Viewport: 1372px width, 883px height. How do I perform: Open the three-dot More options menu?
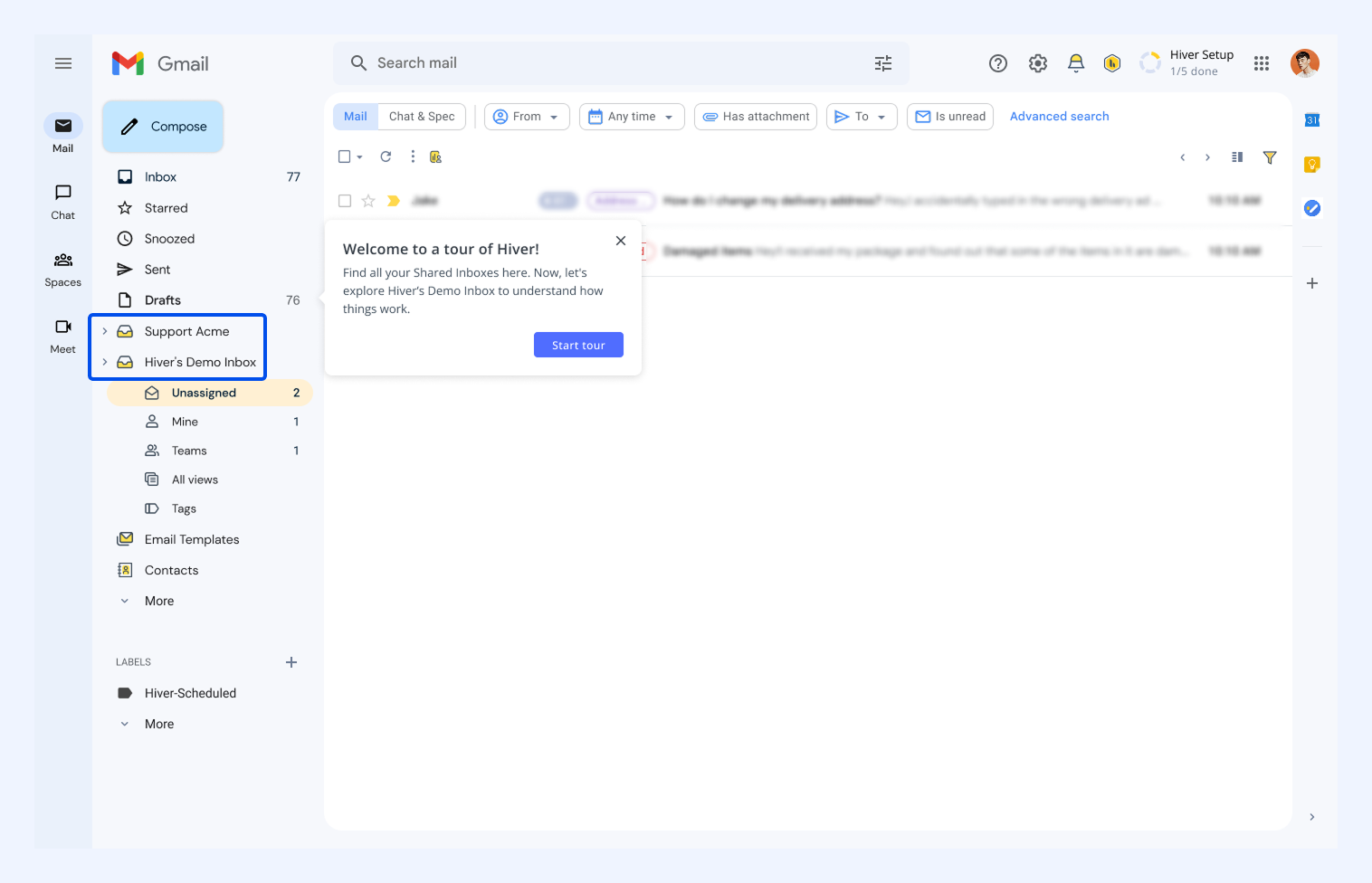pos(413,157)
